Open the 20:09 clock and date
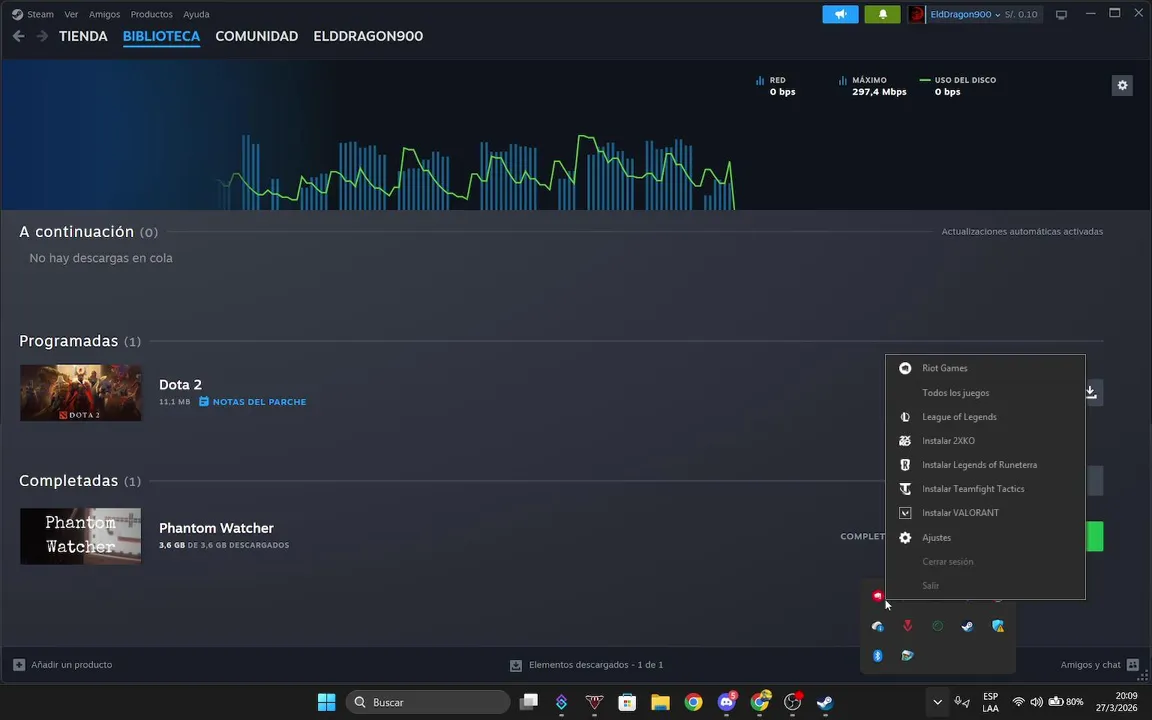The image size is (1152, 720). (x=1117, y=702)
